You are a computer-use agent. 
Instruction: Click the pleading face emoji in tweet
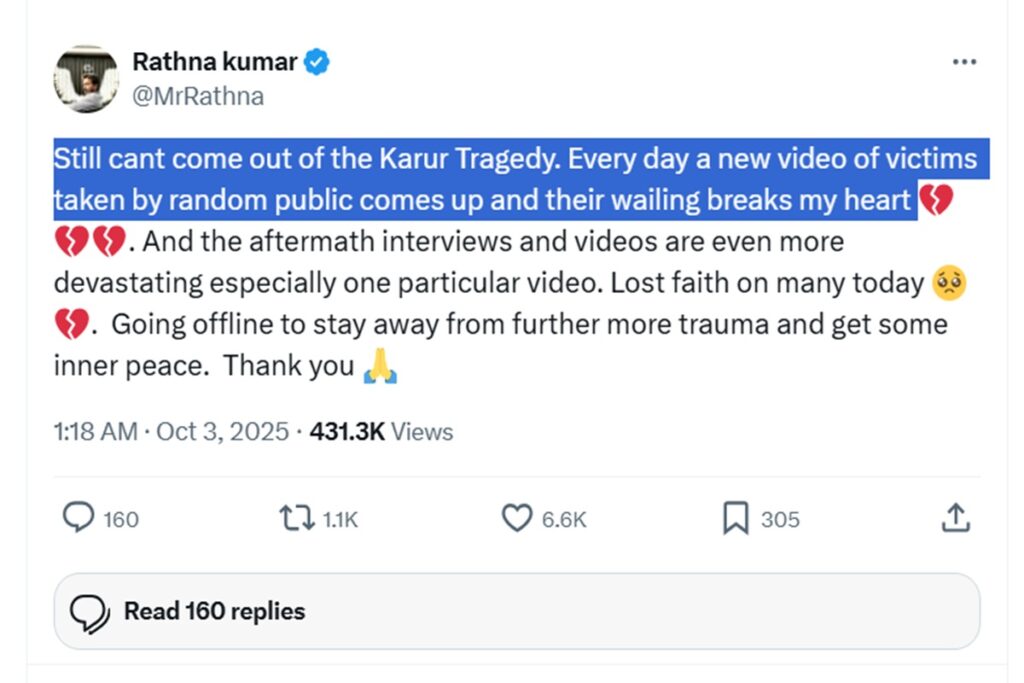(948, 283)
